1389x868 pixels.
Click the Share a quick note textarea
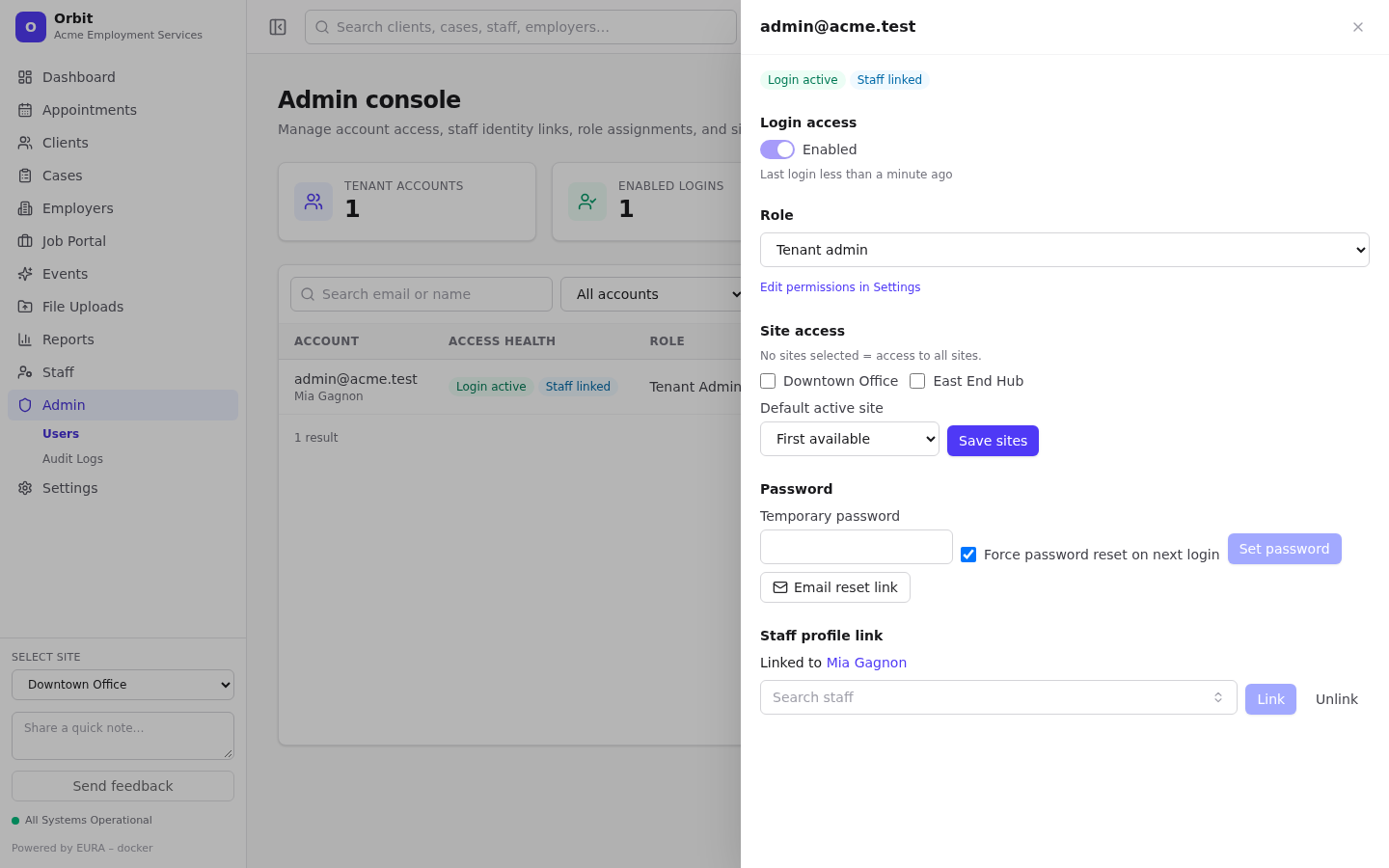pyautogui.click(x=123, y=736)
